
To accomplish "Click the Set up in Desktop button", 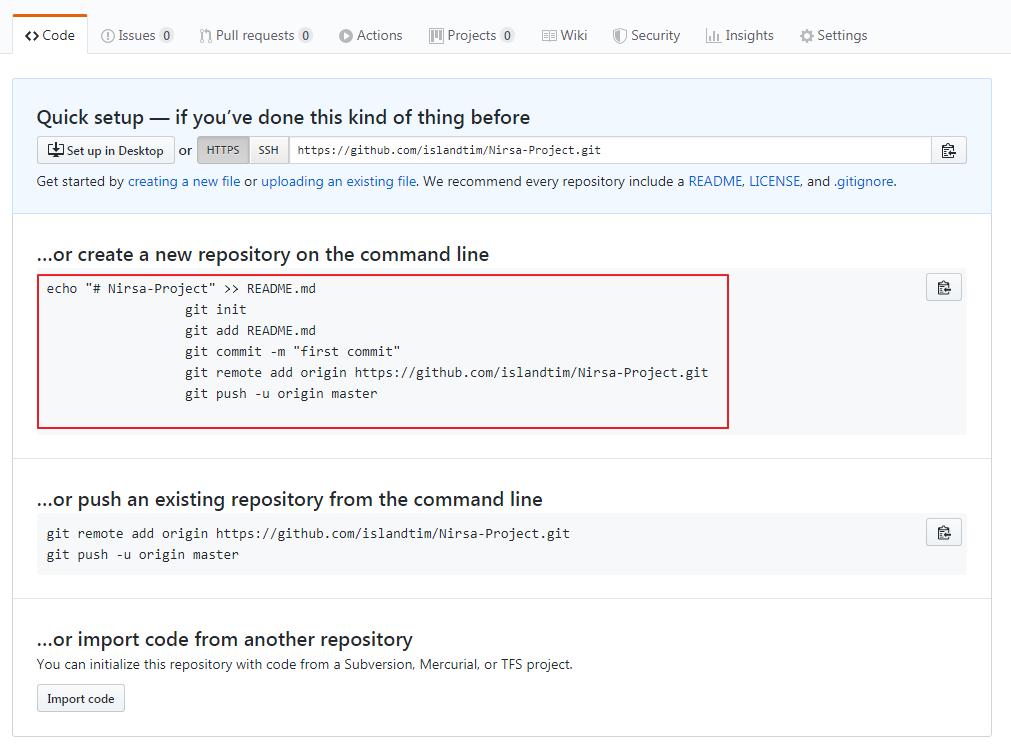I will [106, 150].
